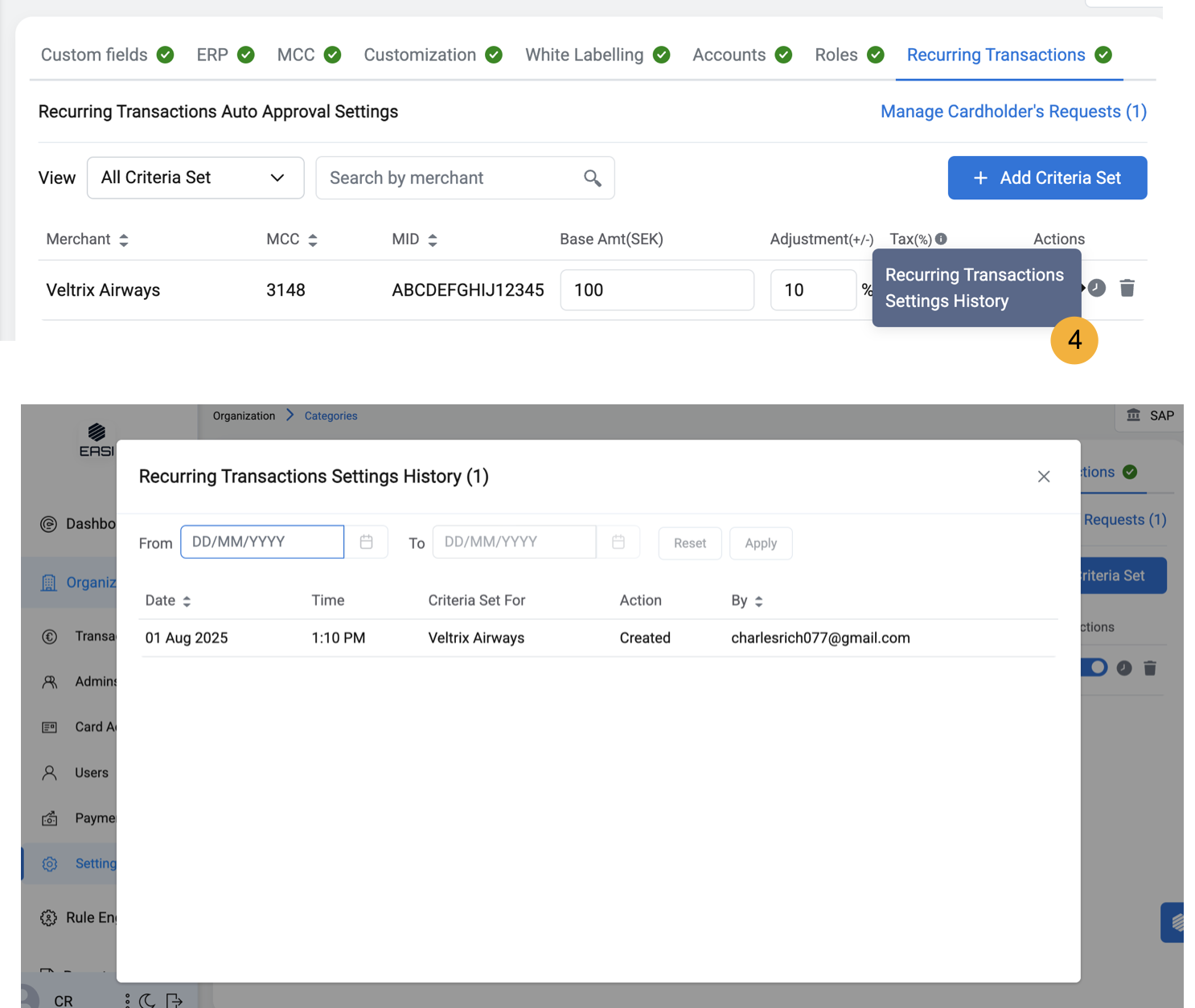Open the All Criteria Set dropdown

(x=195, y=178)
